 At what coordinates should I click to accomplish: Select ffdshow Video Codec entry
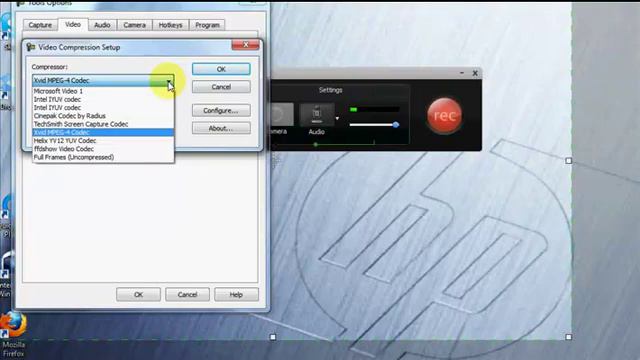tap(103, 149)
